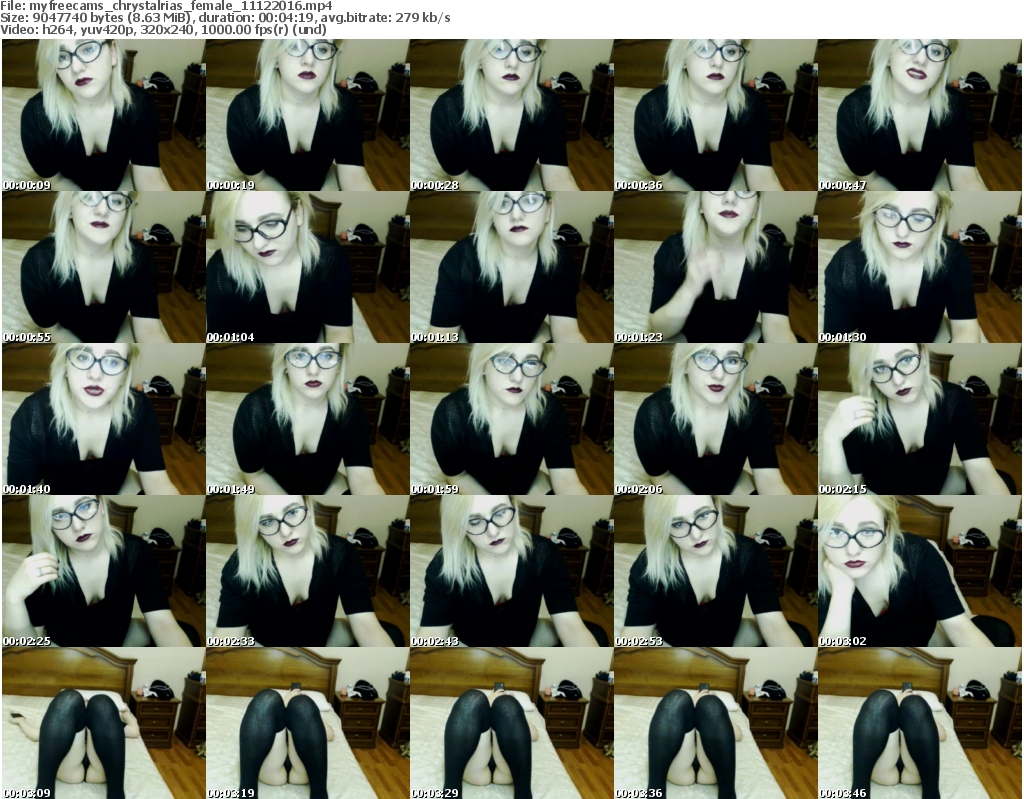Select the frame at 00:00:19
The height and width of the screenshot is (799, 1024).
coord(306,115)
